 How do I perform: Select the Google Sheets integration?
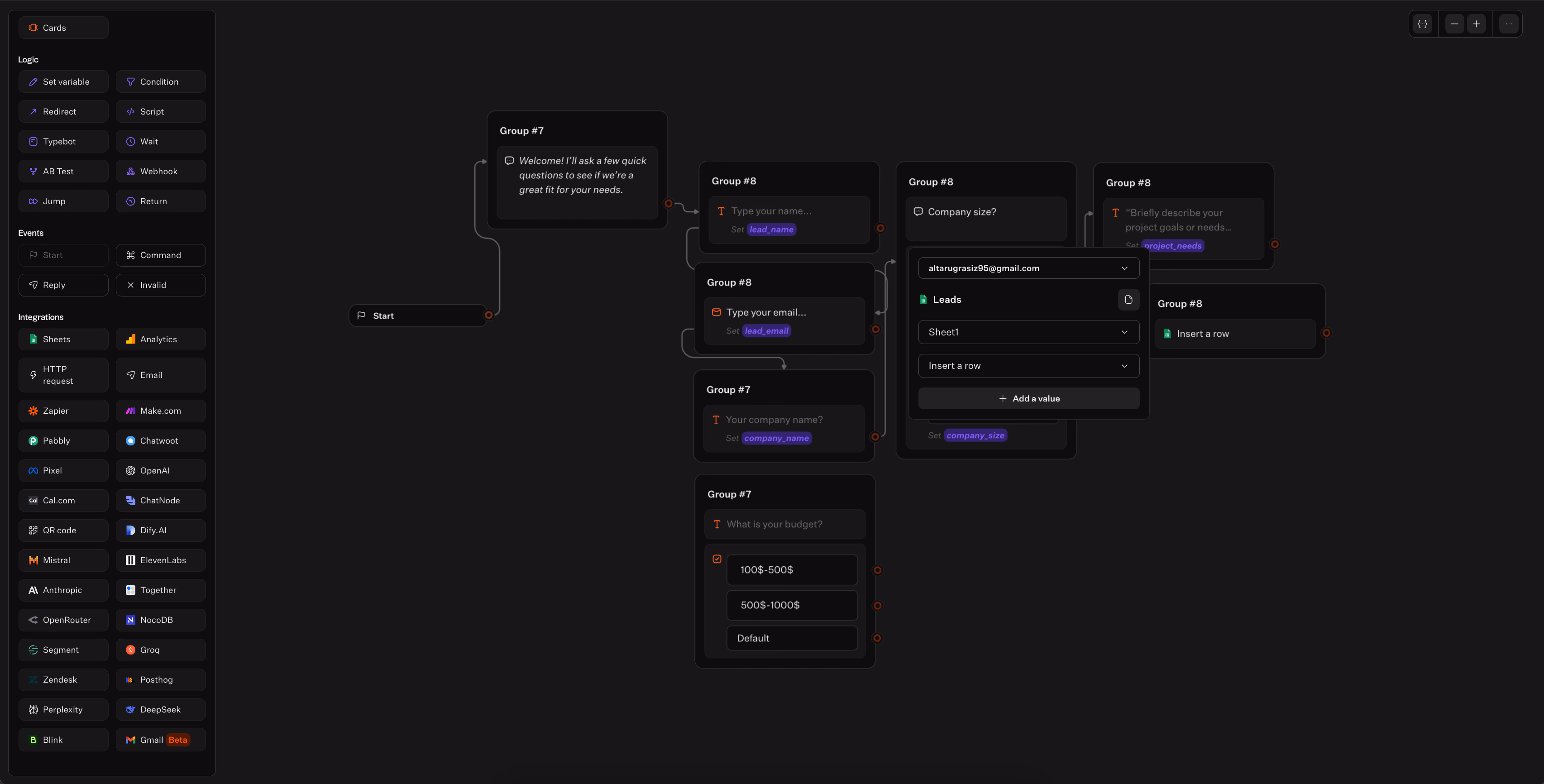pyautogui.click(x=63, y=339)
